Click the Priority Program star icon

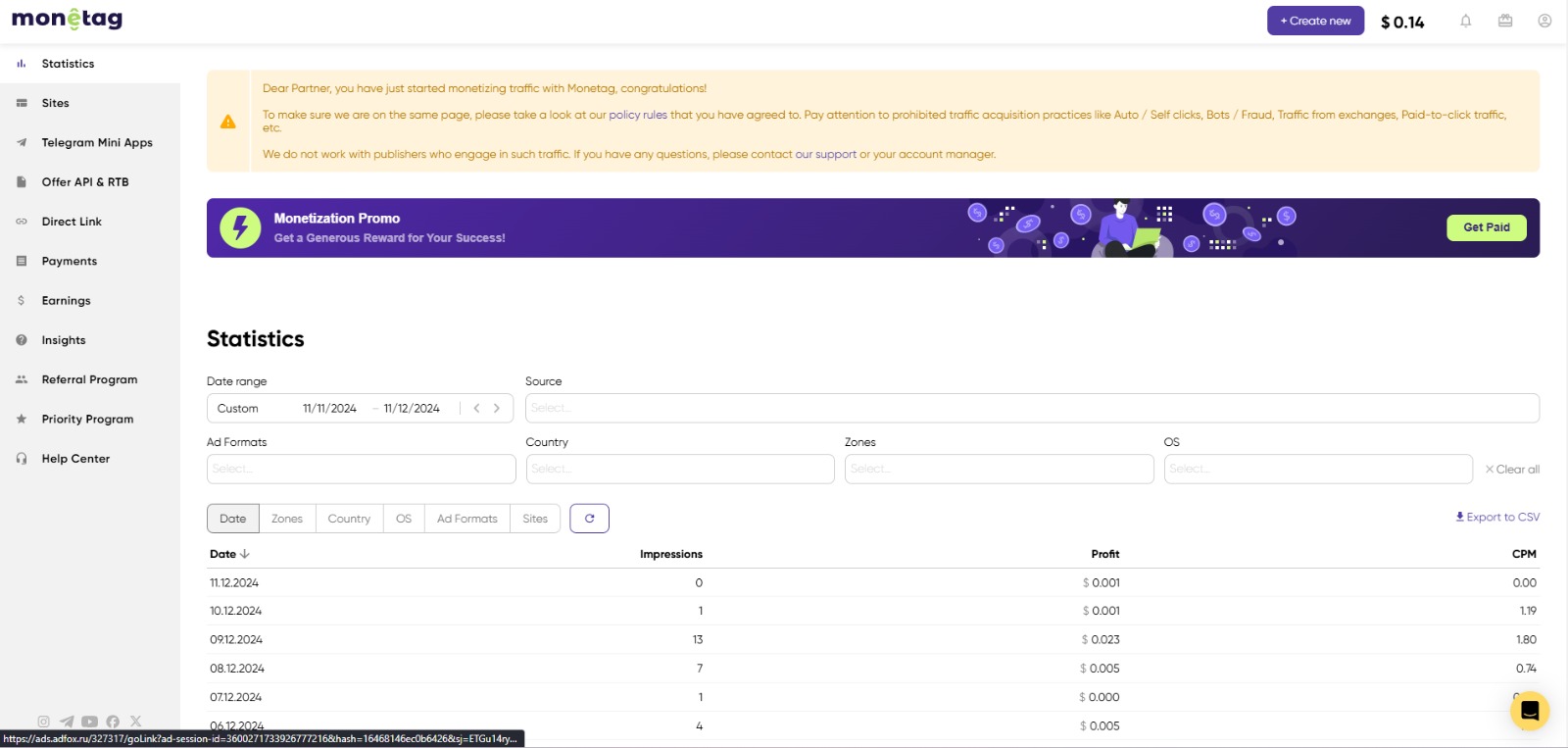pos(22,419)
